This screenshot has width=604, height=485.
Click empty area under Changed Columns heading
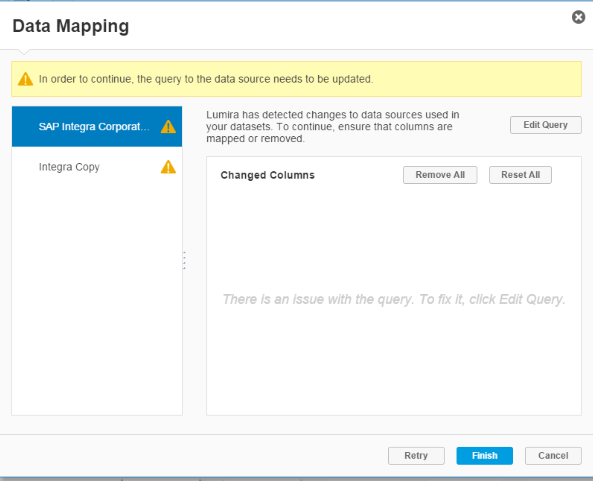pyautogui.click(x=394, y=239)
